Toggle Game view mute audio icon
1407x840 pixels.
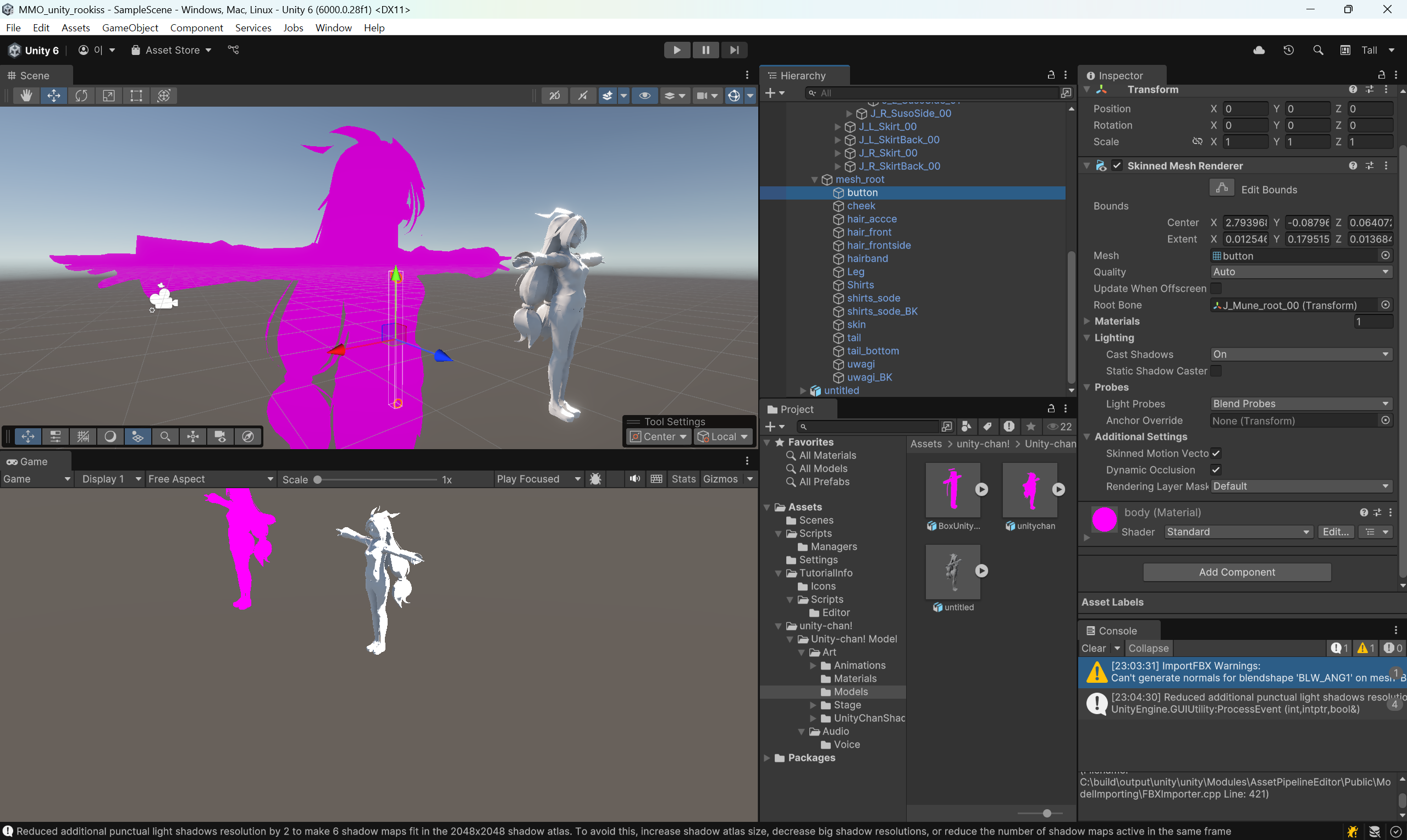click(x=635, y=479)
